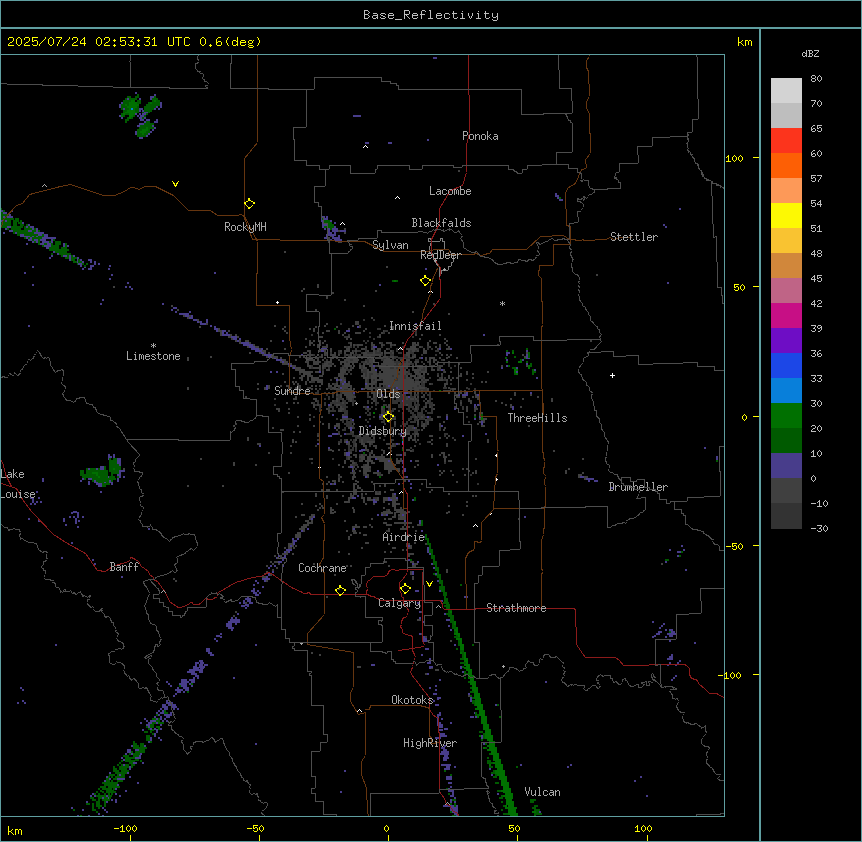Click the Innisfail city label

coord(415,326)
